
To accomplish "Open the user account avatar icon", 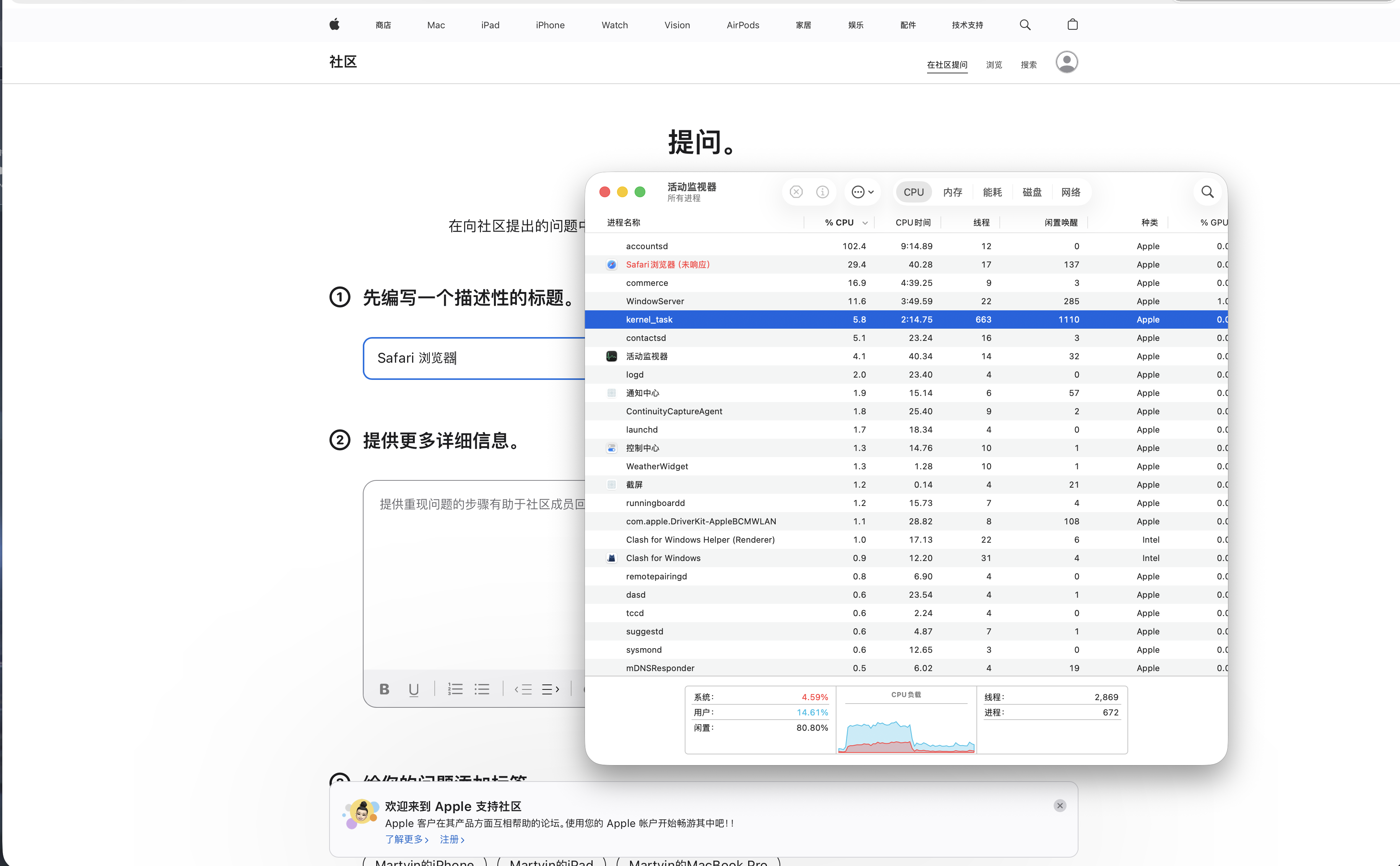I will [1066, 62].
